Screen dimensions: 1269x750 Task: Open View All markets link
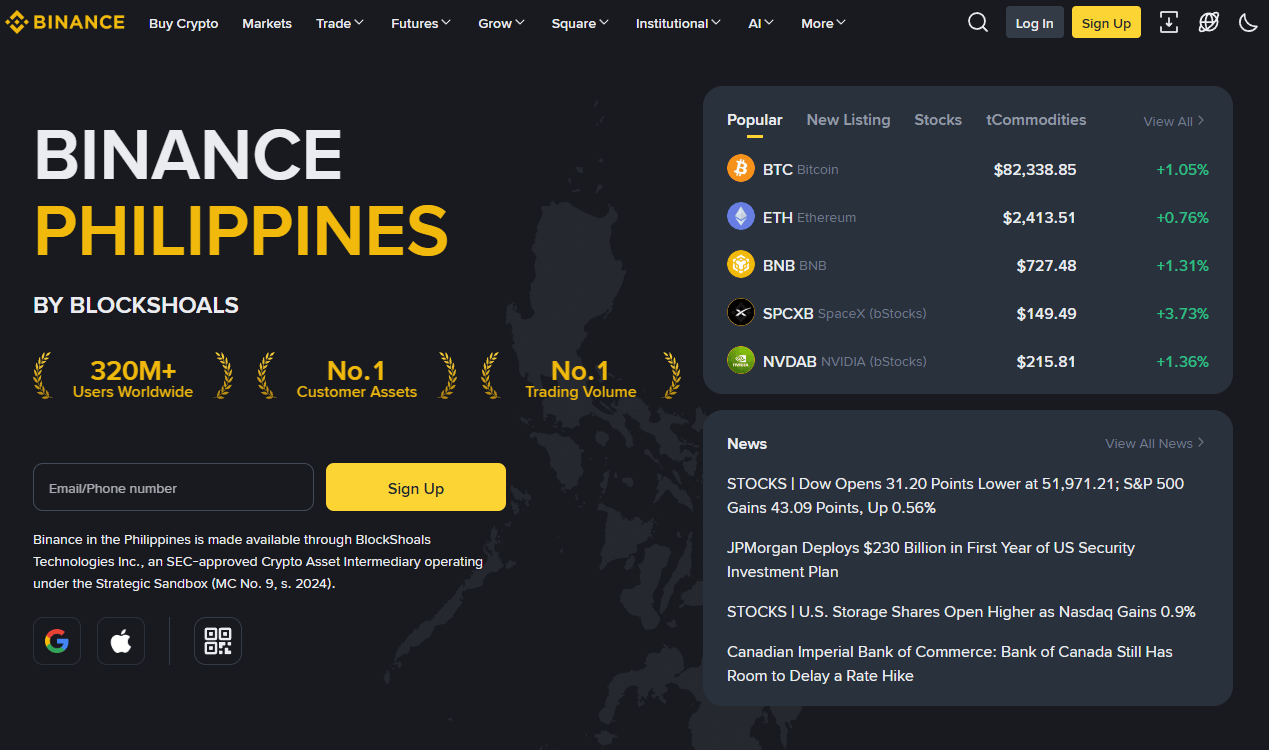(x=1174, y=121)
